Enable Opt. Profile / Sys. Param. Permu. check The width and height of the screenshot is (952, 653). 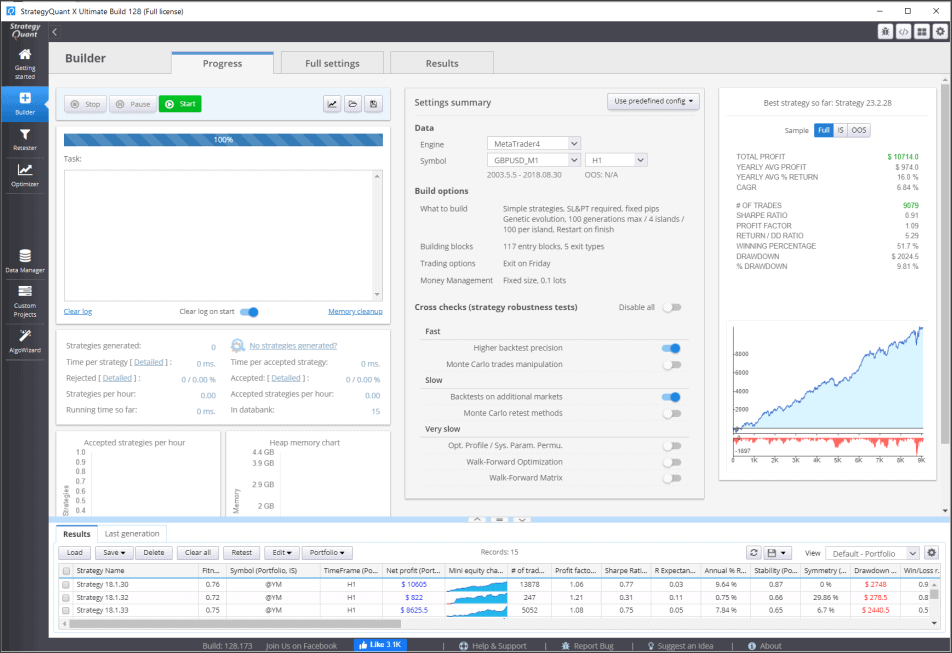[672, 445]
